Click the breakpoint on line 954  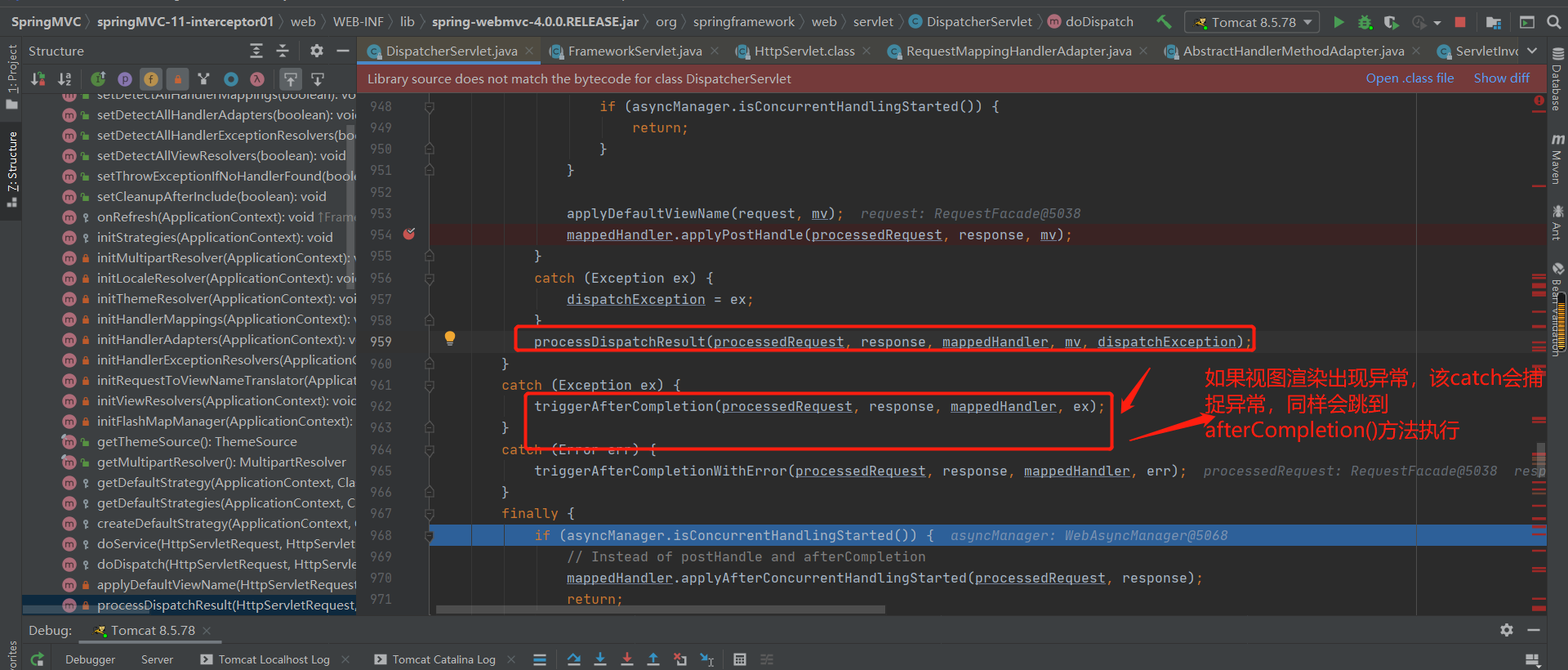pyautogui.click(x=409, y=234)
